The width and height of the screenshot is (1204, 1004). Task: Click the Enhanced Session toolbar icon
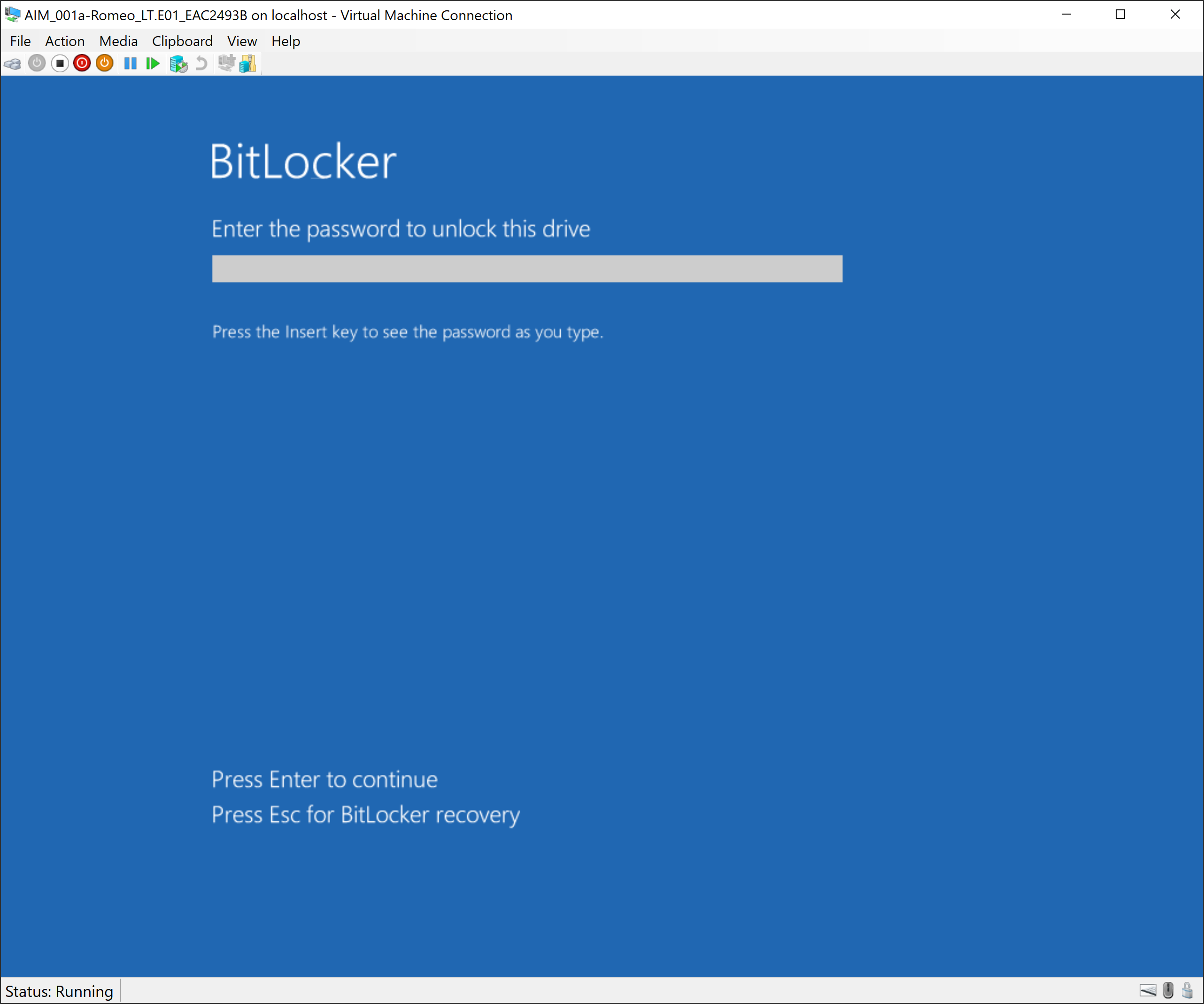click(226, 64)
